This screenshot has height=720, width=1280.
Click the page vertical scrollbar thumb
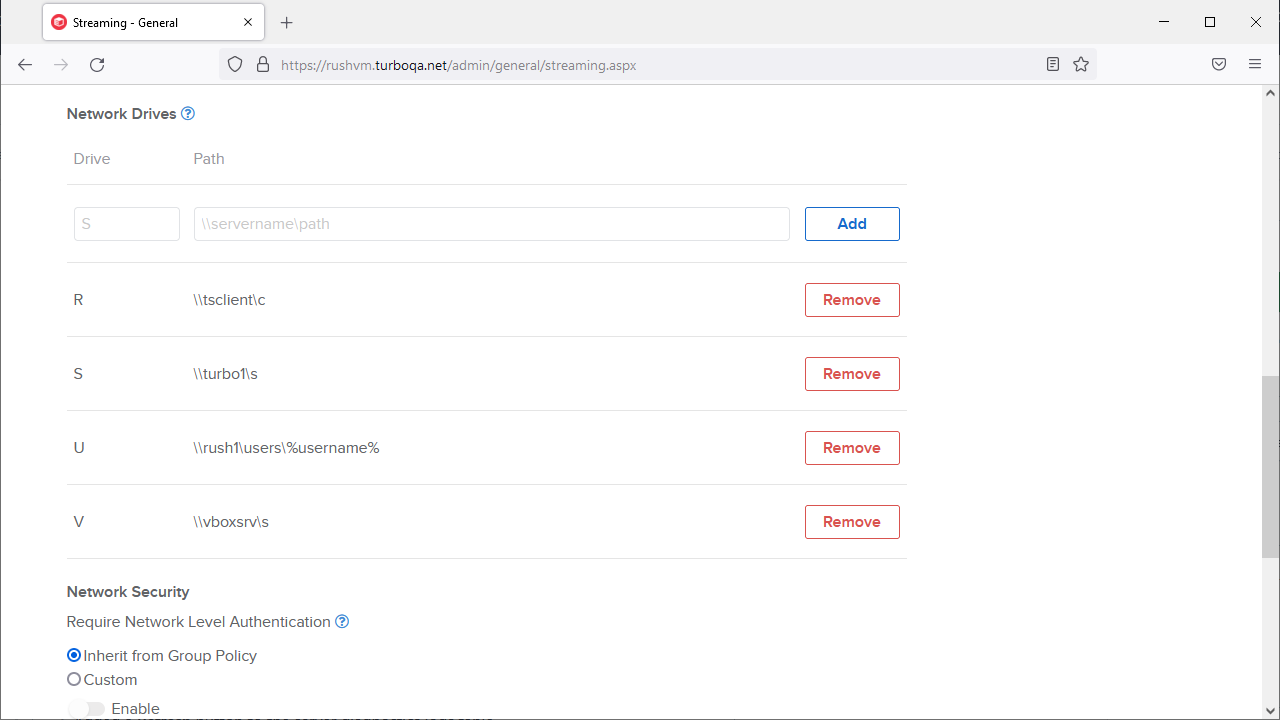click(1270, 466)
